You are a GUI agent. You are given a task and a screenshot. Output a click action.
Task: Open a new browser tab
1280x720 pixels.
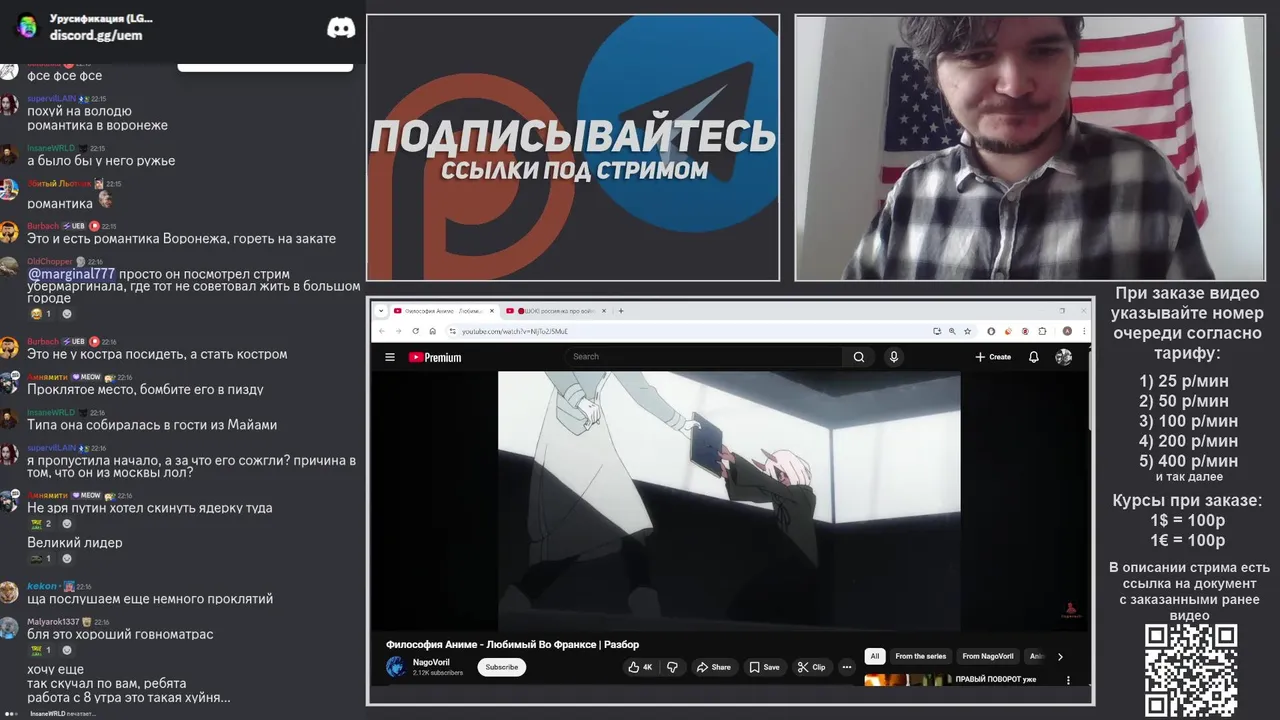(621, 311)
